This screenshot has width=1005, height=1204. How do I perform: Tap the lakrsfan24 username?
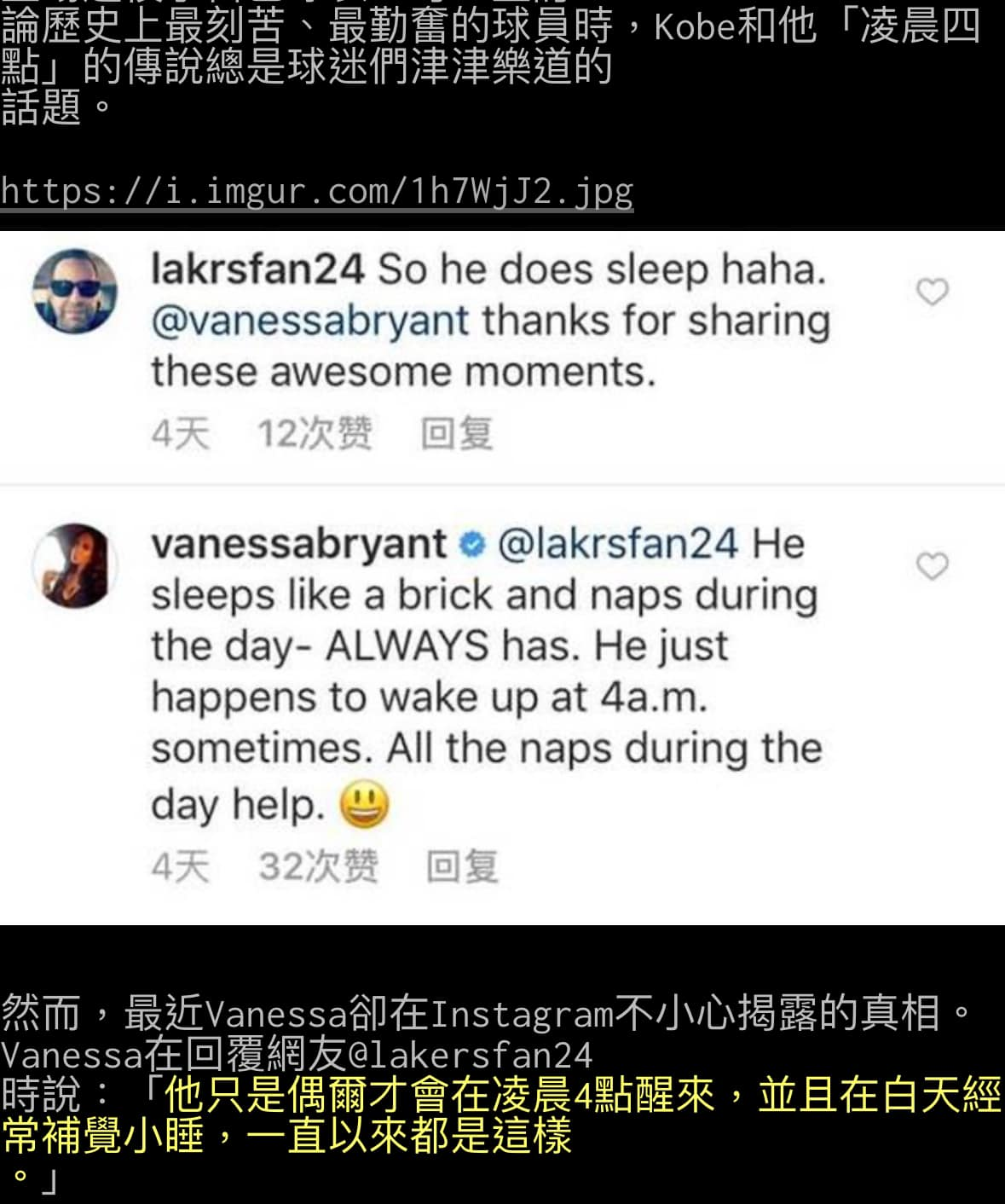[x=257, y=269]
